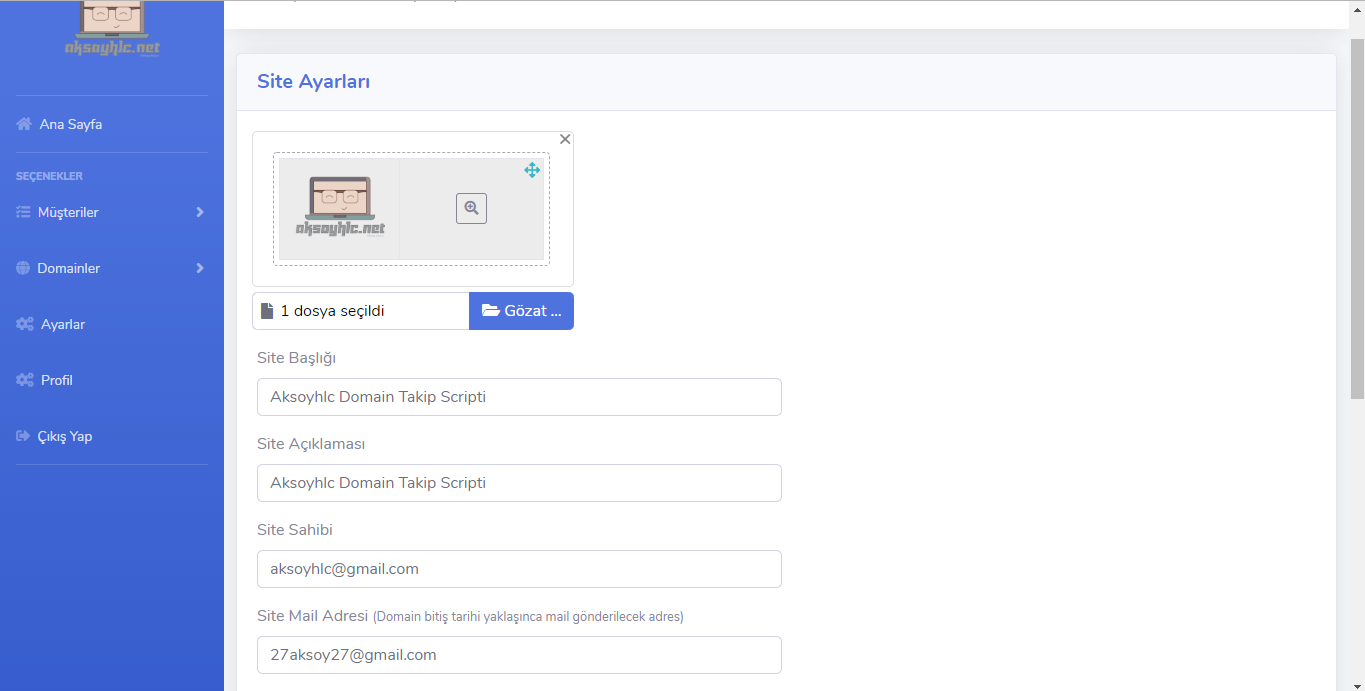
Task: Click the Site Mail Adresi label
Action: pyautogui.click(x=313, y=616)
